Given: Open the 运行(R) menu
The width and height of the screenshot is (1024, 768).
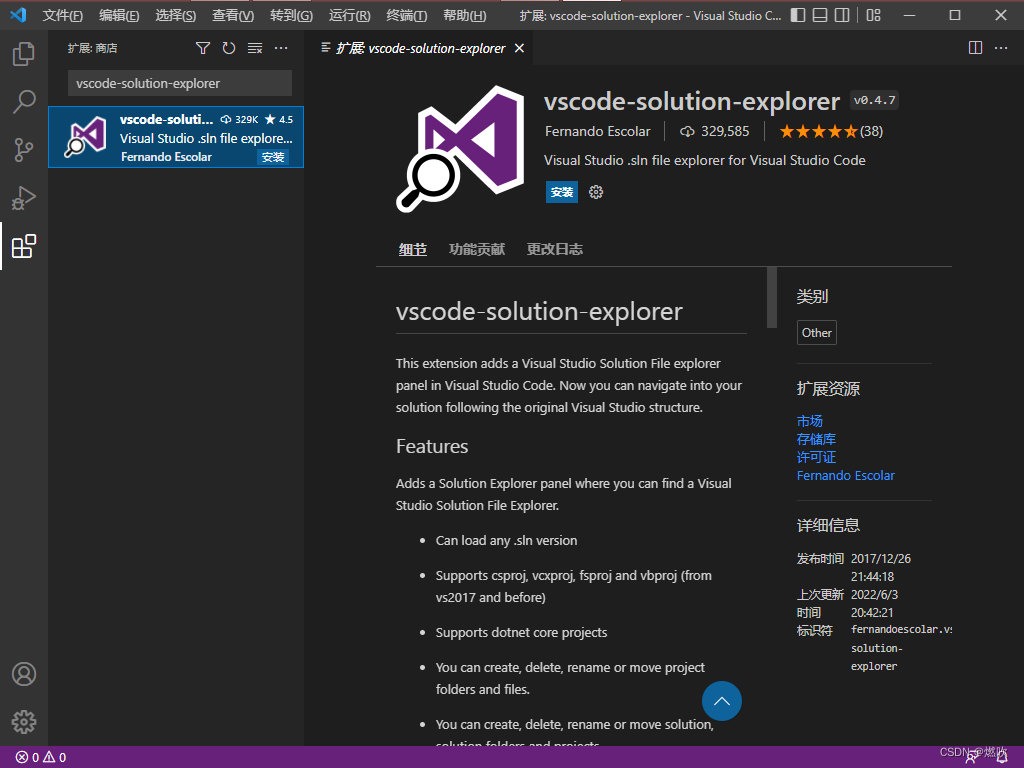Looking at the screenshot, I should click(349, 16).
